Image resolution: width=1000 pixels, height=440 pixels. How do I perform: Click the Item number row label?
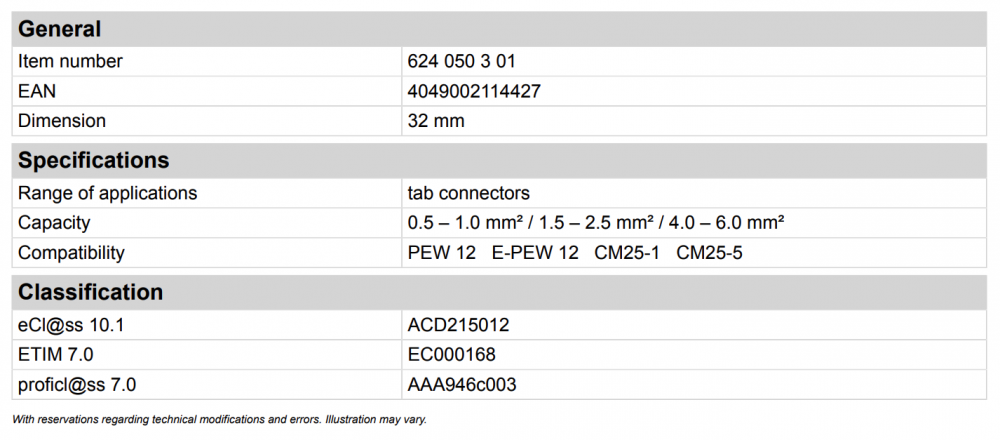coord(70,61)
